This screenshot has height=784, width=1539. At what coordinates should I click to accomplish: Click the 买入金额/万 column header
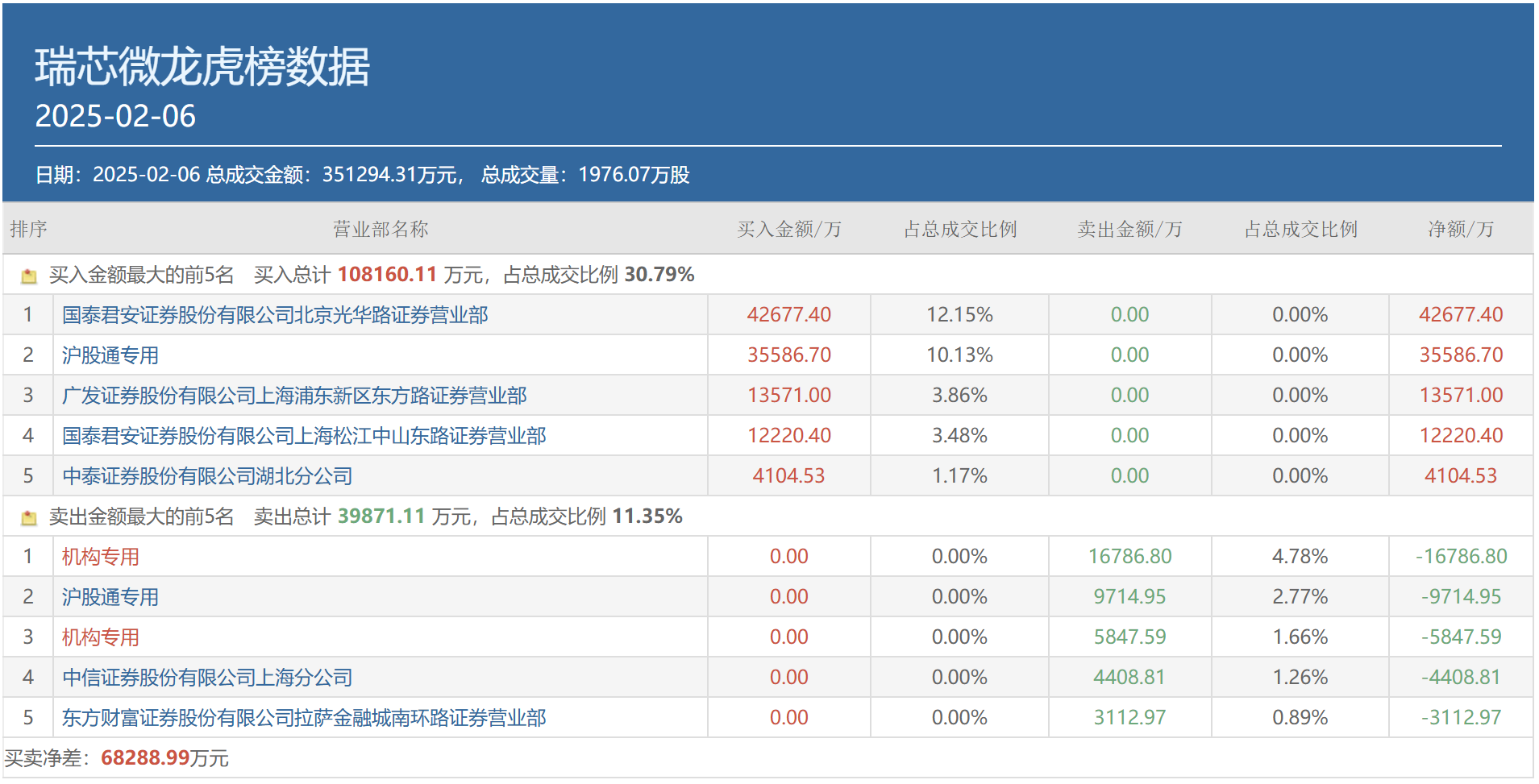788,230
